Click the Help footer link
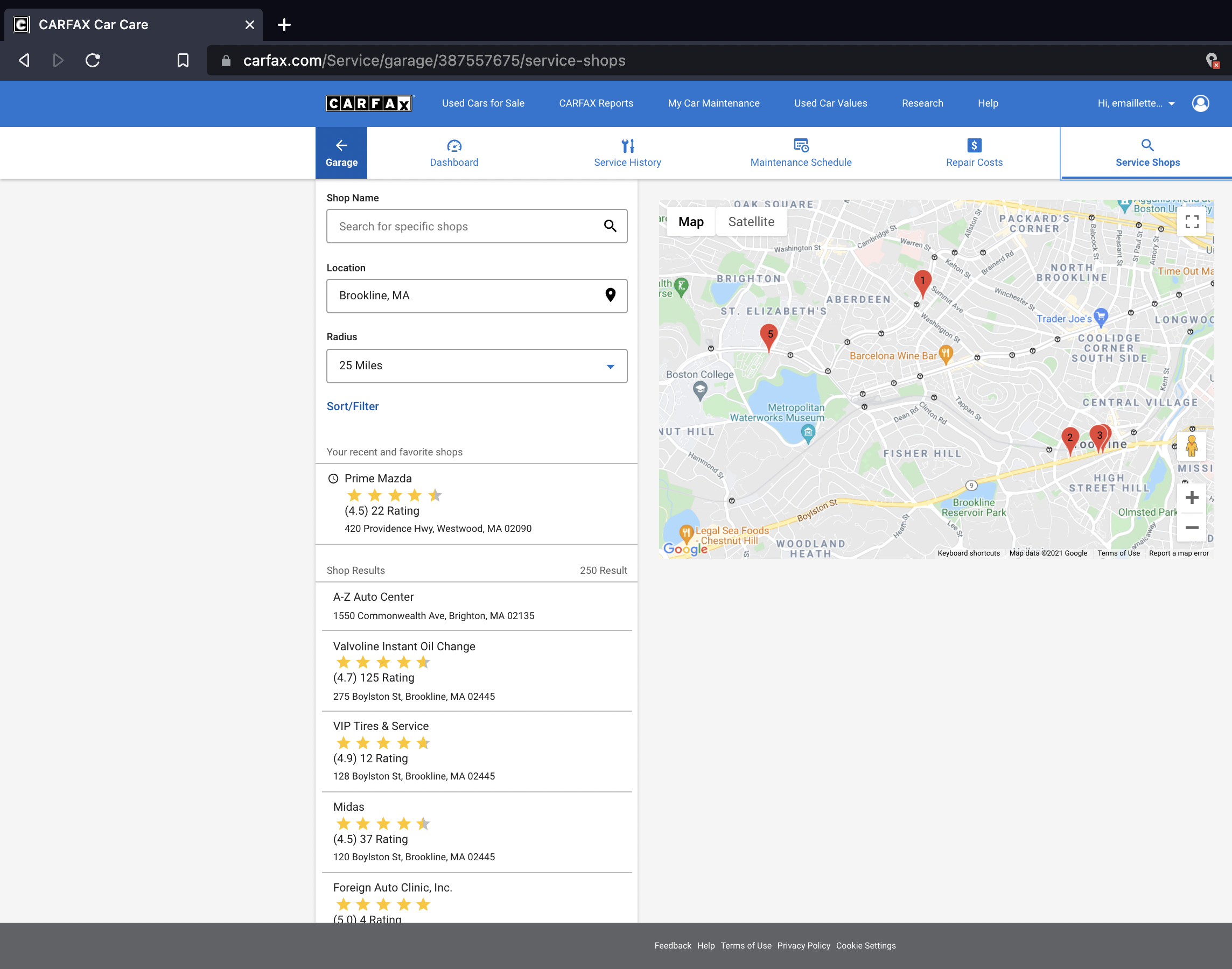 tap(705, 946)
